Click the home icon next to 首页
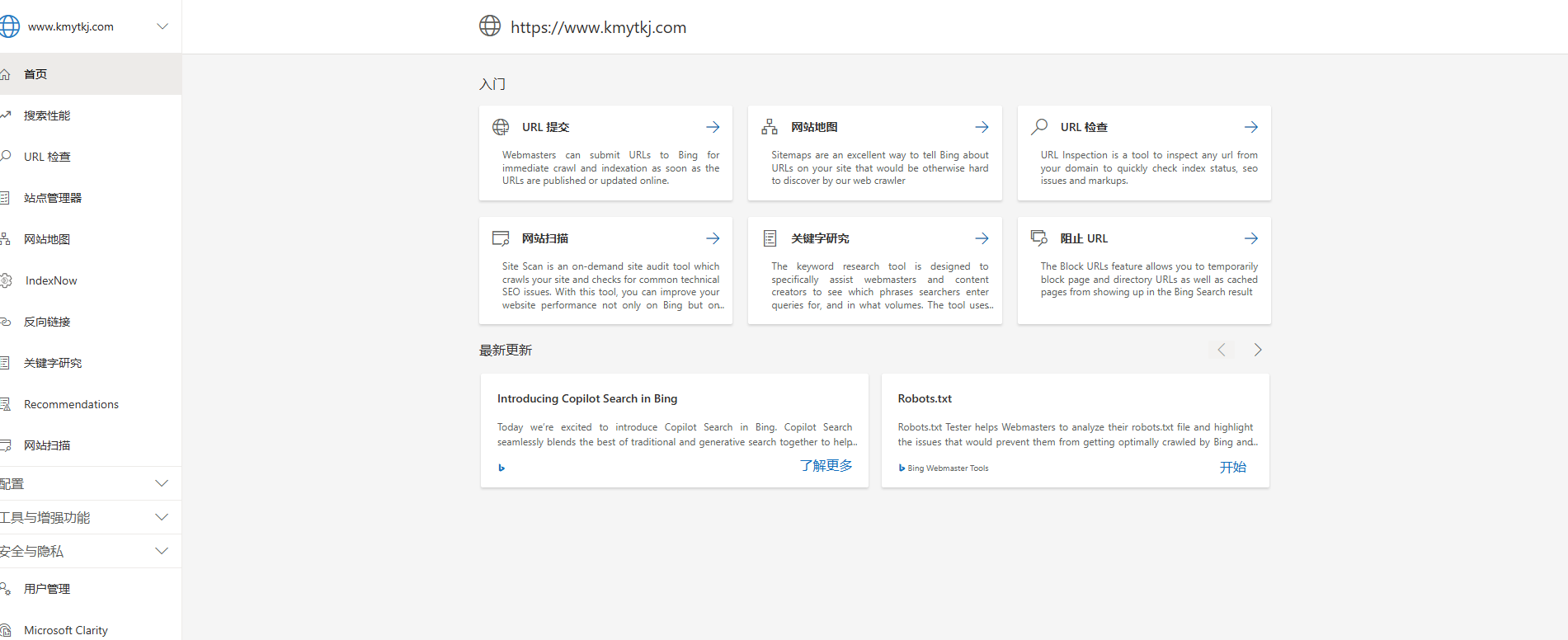 click(x=5, y=74)
